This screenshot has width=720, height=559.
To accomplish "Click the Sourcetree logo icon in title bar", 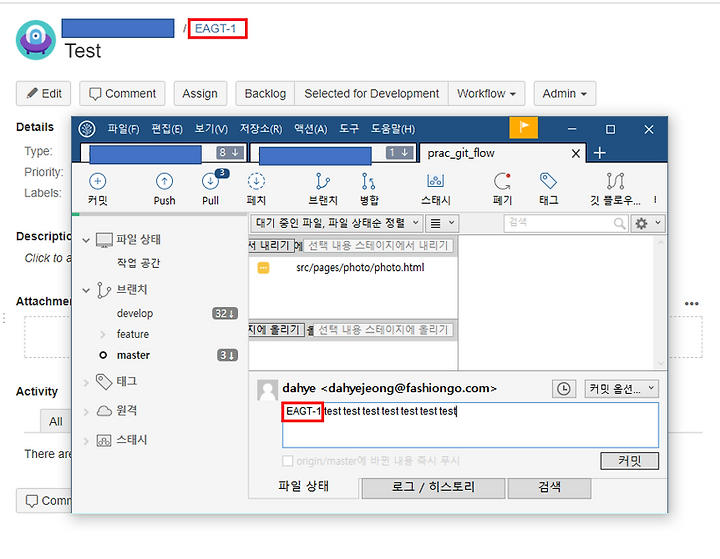I will [x=87, y=129].
